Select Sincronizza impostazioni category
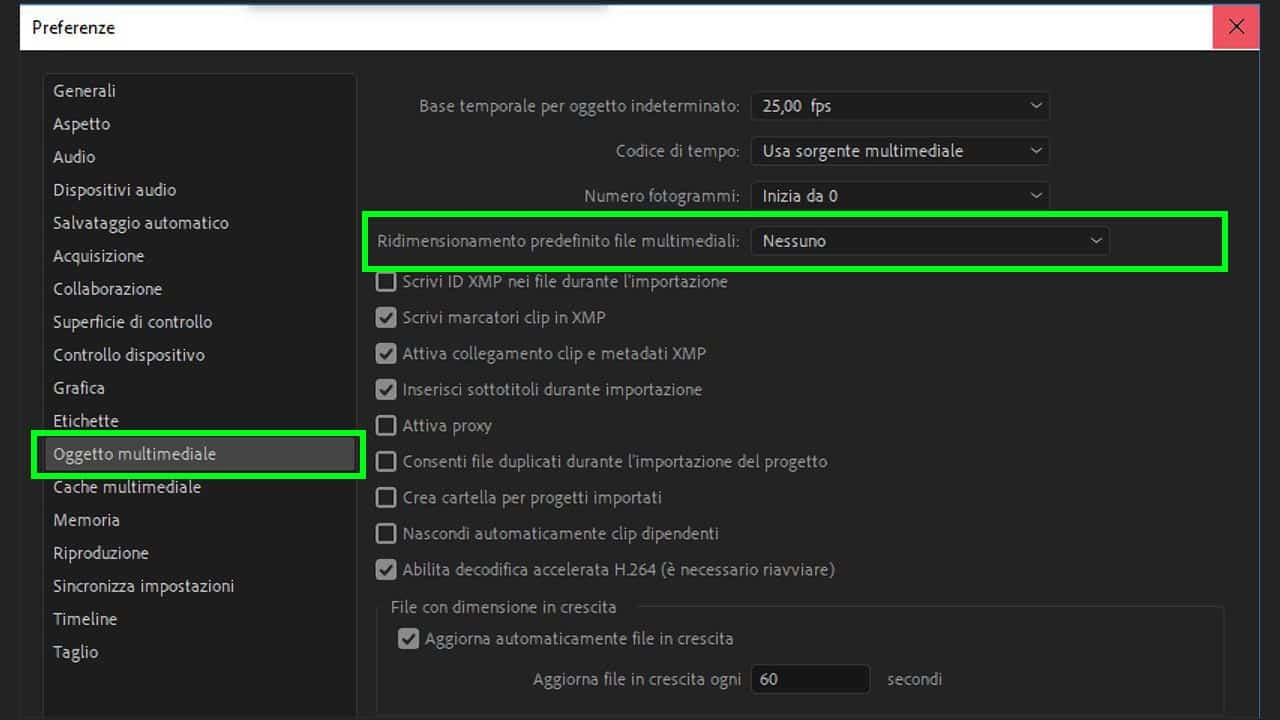This screenshot has width=1280, height=720. click(144, 586)
